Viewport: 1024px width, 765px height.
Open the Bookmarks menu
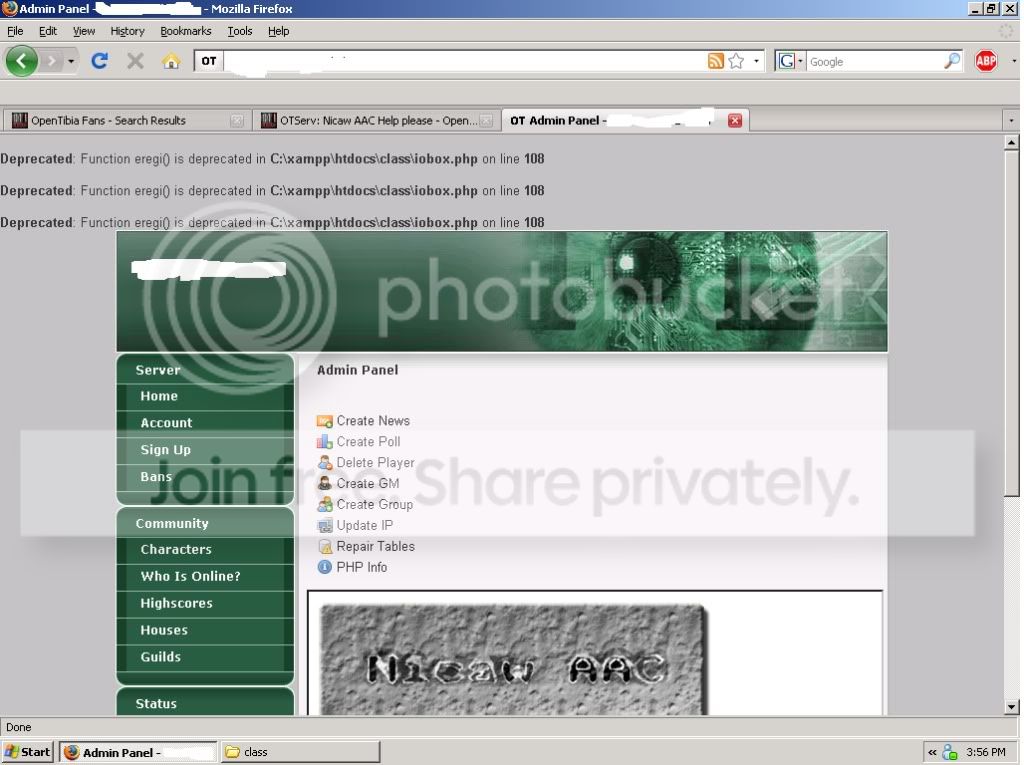coord(185,31)
